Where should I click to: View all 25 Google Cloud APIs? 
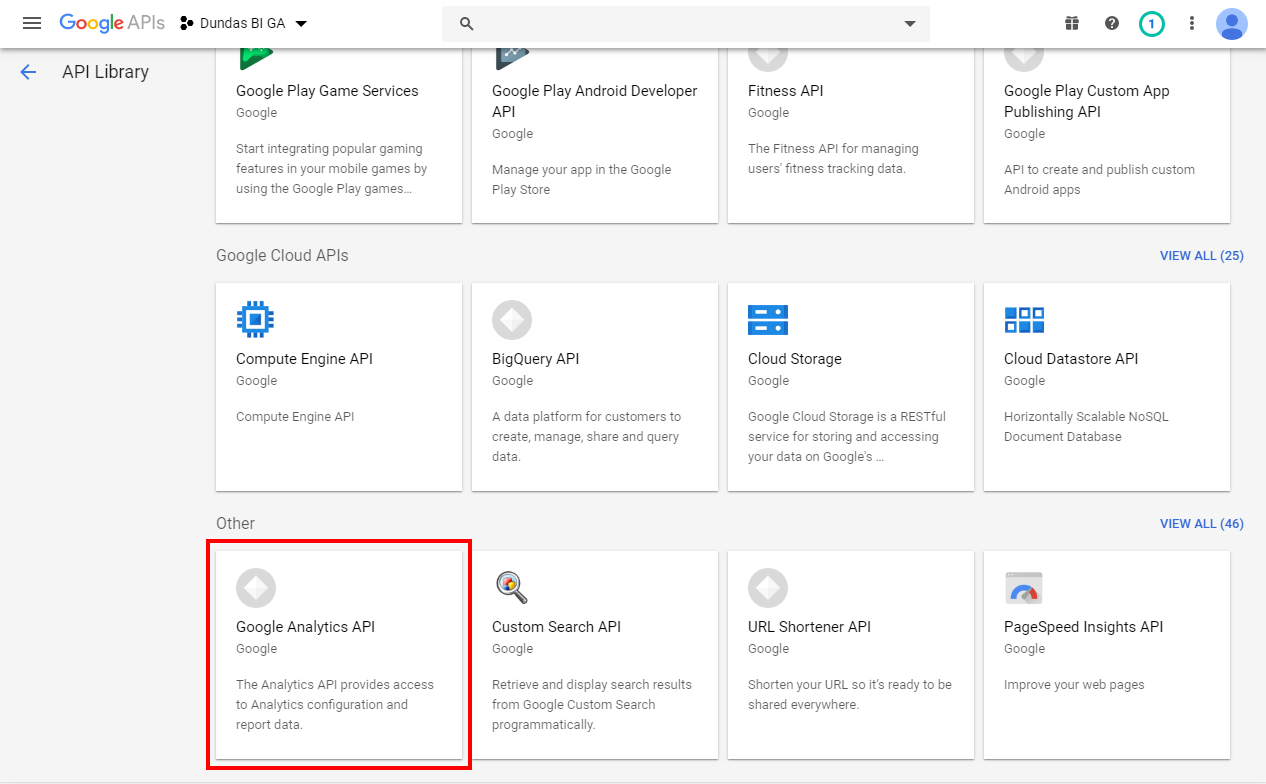[1201, 256]
